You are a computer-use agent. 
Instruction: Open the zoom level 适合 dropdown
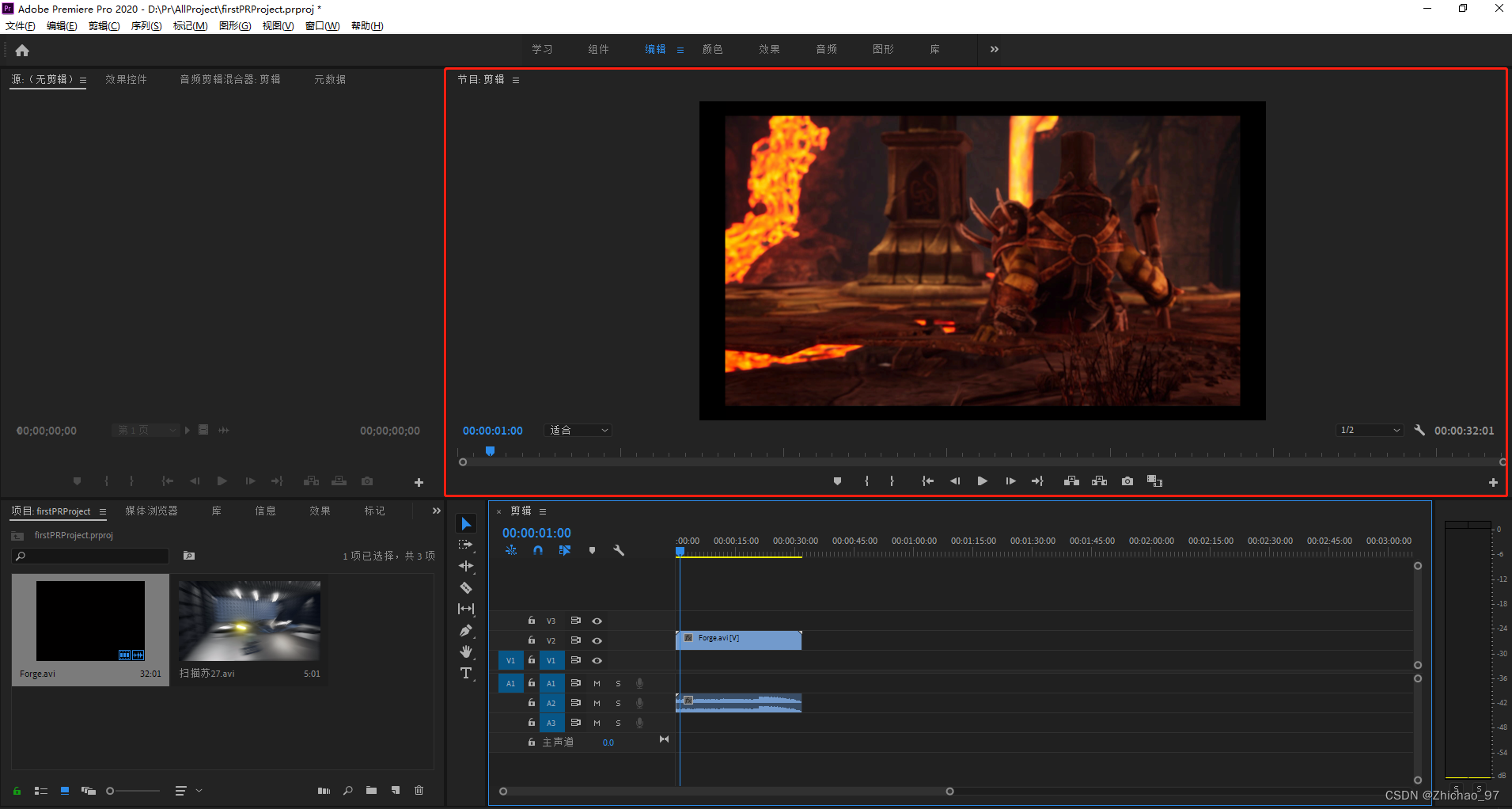579,431
